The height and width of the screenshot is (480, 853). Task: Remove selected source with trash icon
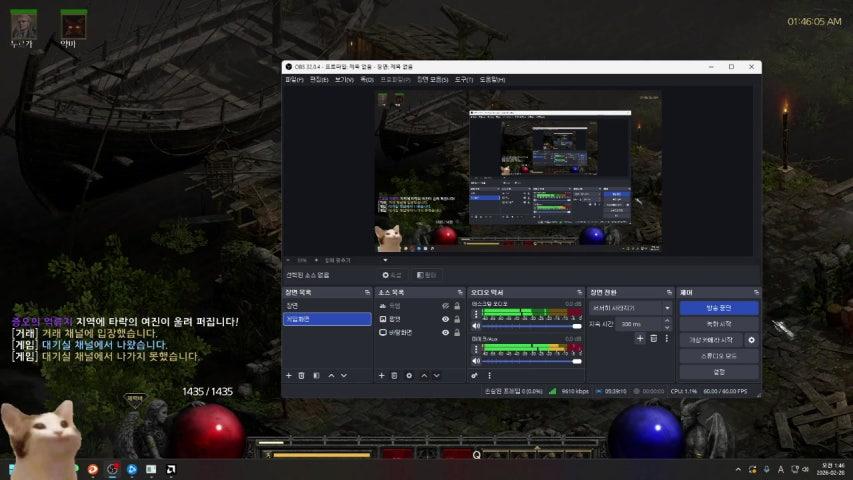click(x=394, y=376)
